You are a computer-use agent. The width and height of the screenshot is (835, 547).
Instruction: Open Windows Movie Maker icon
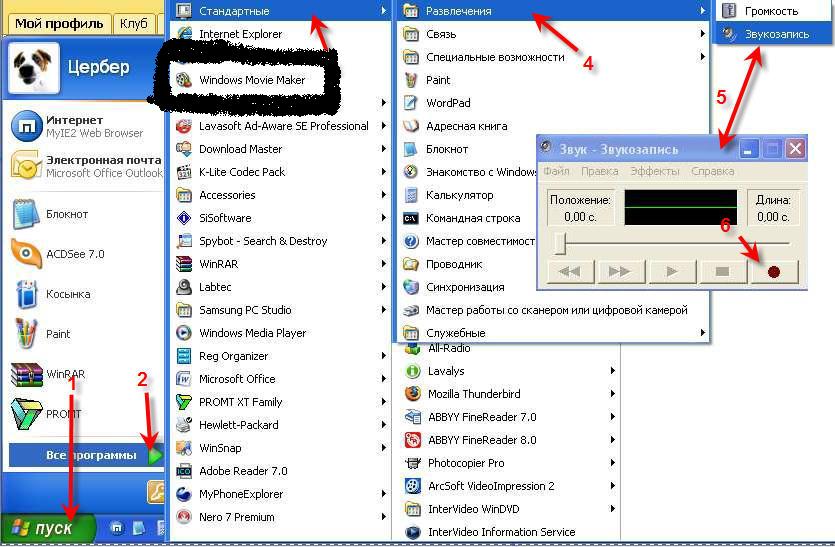[184, 80]
